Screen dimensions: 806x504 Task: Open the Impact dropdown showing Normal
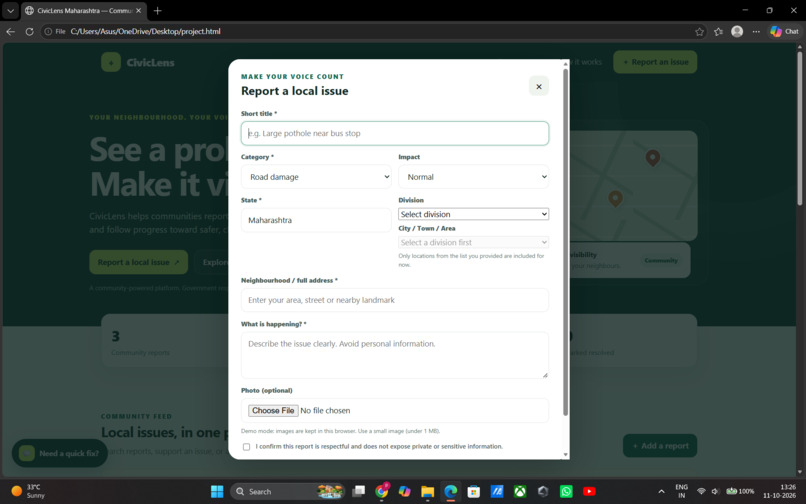pos(473,176)
